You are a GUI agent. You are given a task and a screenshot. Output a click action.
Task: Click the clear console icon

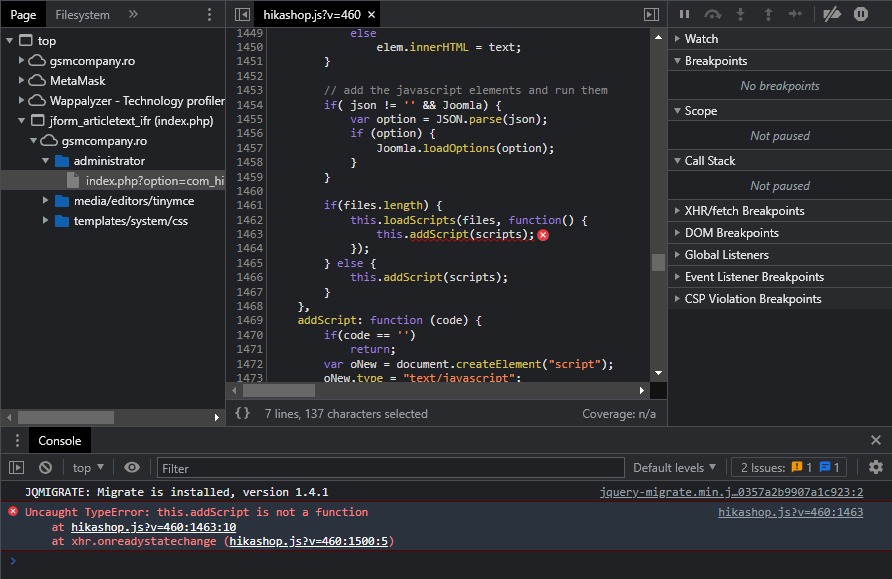(45, 467)
